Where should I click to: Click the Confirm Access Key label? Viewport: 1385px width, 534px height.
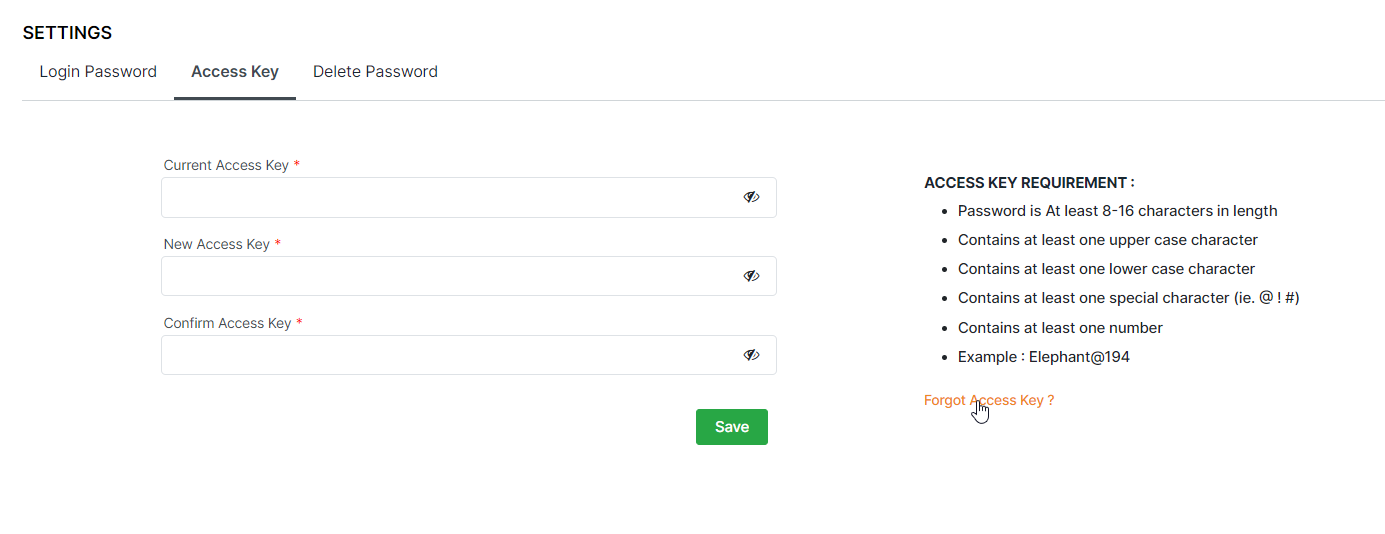(x=228, y=323)
